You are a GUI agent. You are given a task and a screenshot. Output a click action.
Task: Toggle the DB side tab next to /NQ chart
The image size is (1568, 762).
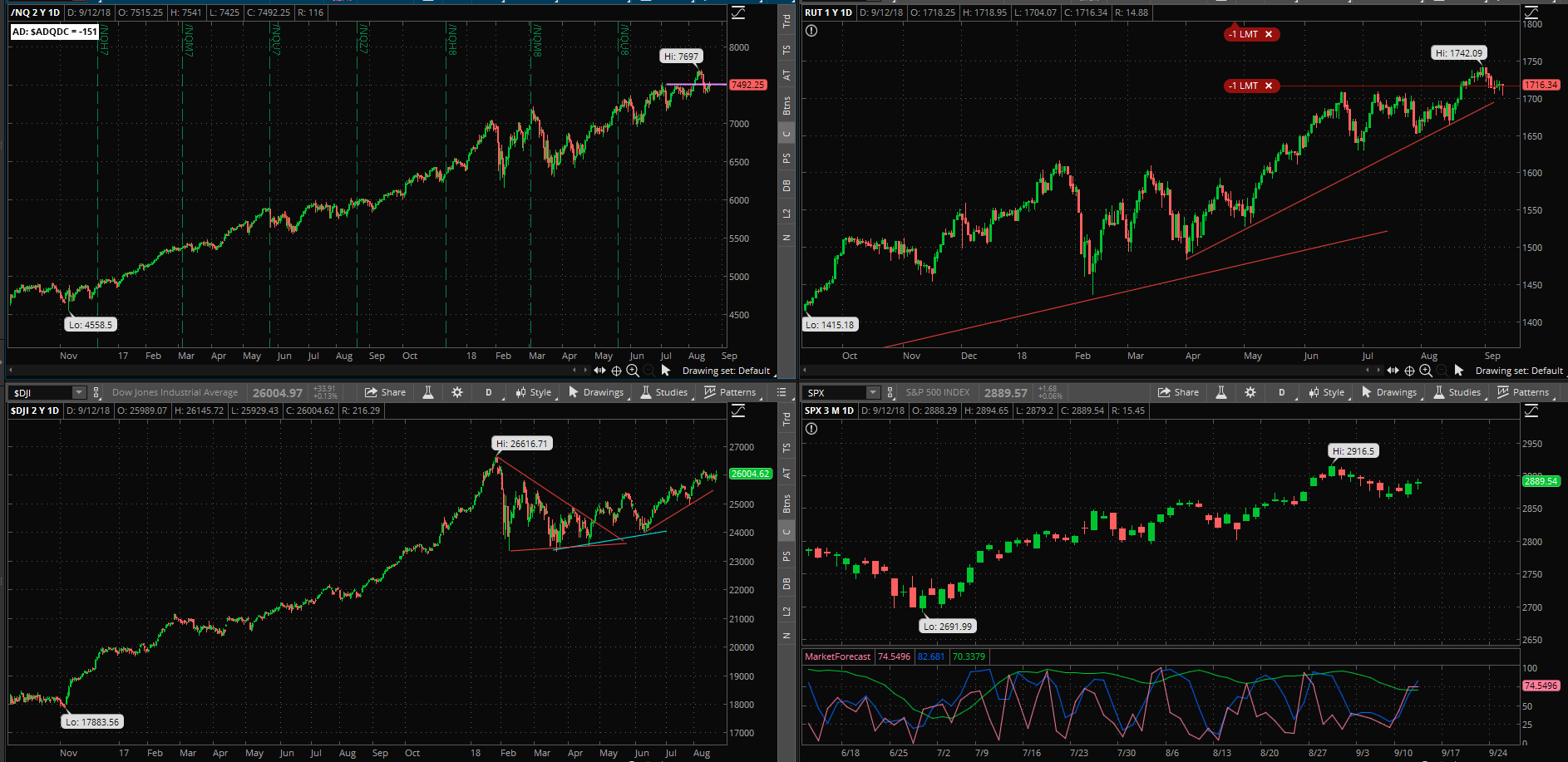(786, 185)
